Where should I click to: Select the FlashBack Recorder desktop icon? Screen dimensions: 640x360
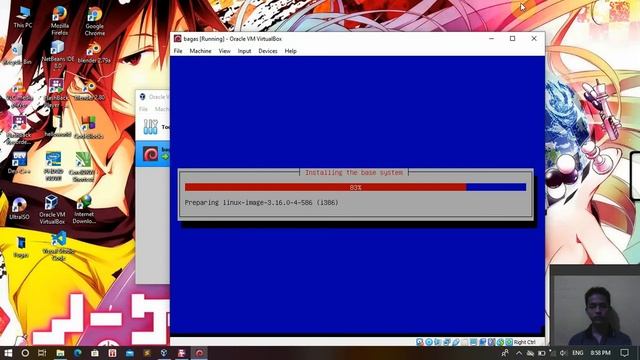click(18, 130)
